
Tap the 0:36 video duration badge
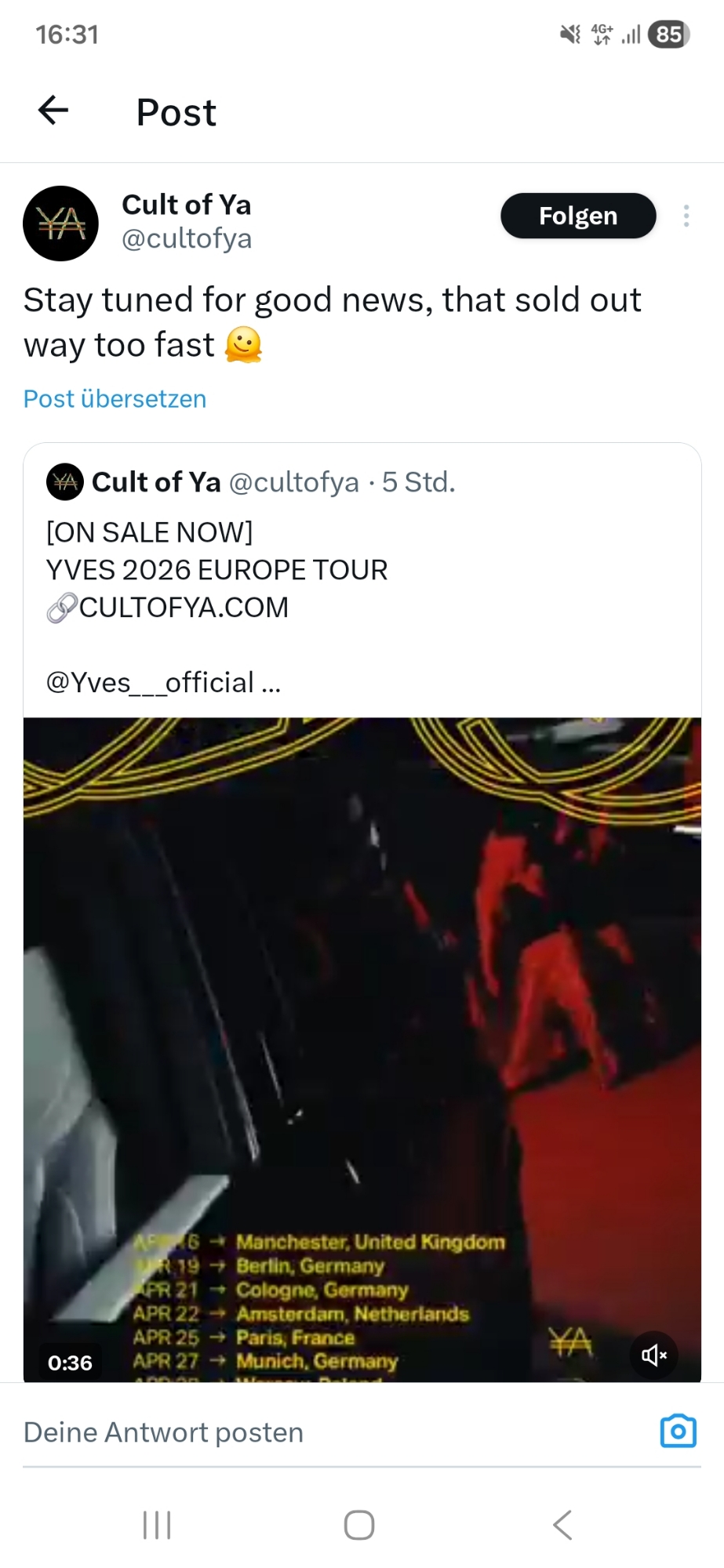point(70,1363)
